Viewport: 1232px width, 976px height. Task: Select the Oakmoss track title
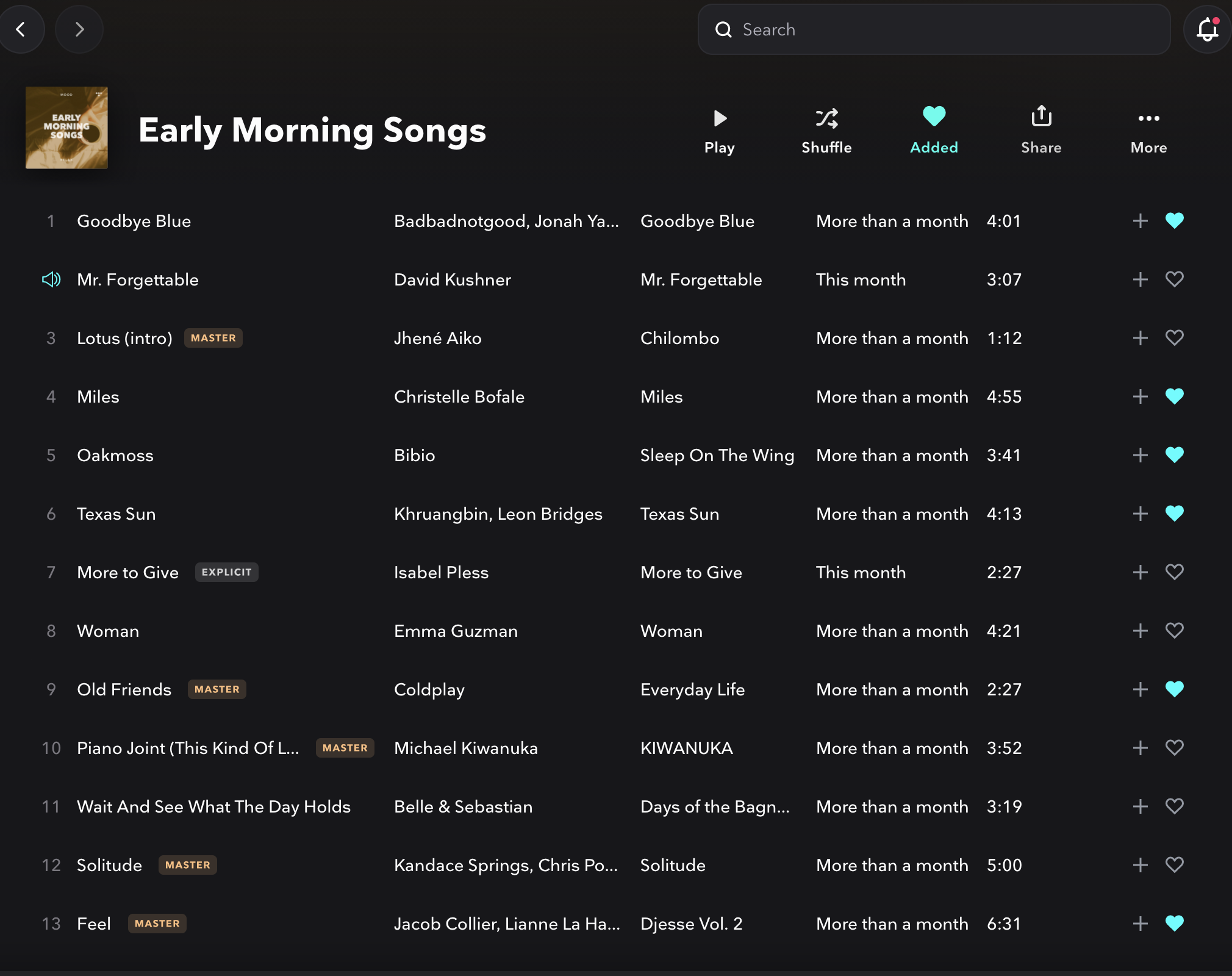pos(115,455)
